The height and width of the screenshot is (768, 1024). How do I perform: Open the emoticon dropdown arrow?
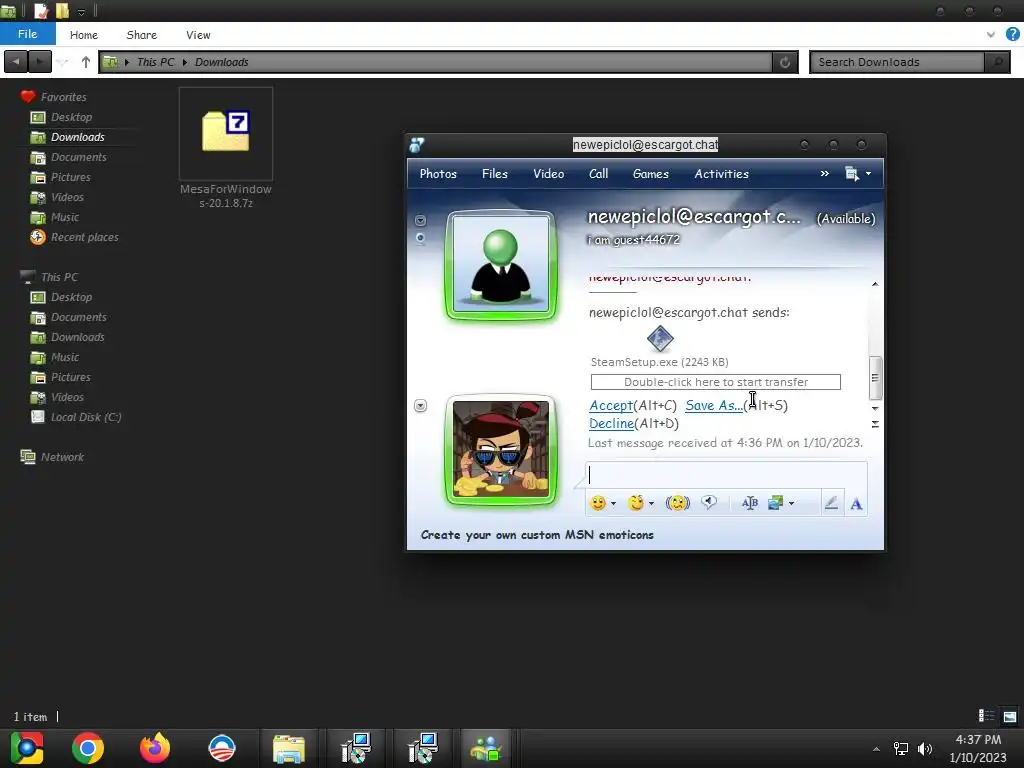(613, 504)
